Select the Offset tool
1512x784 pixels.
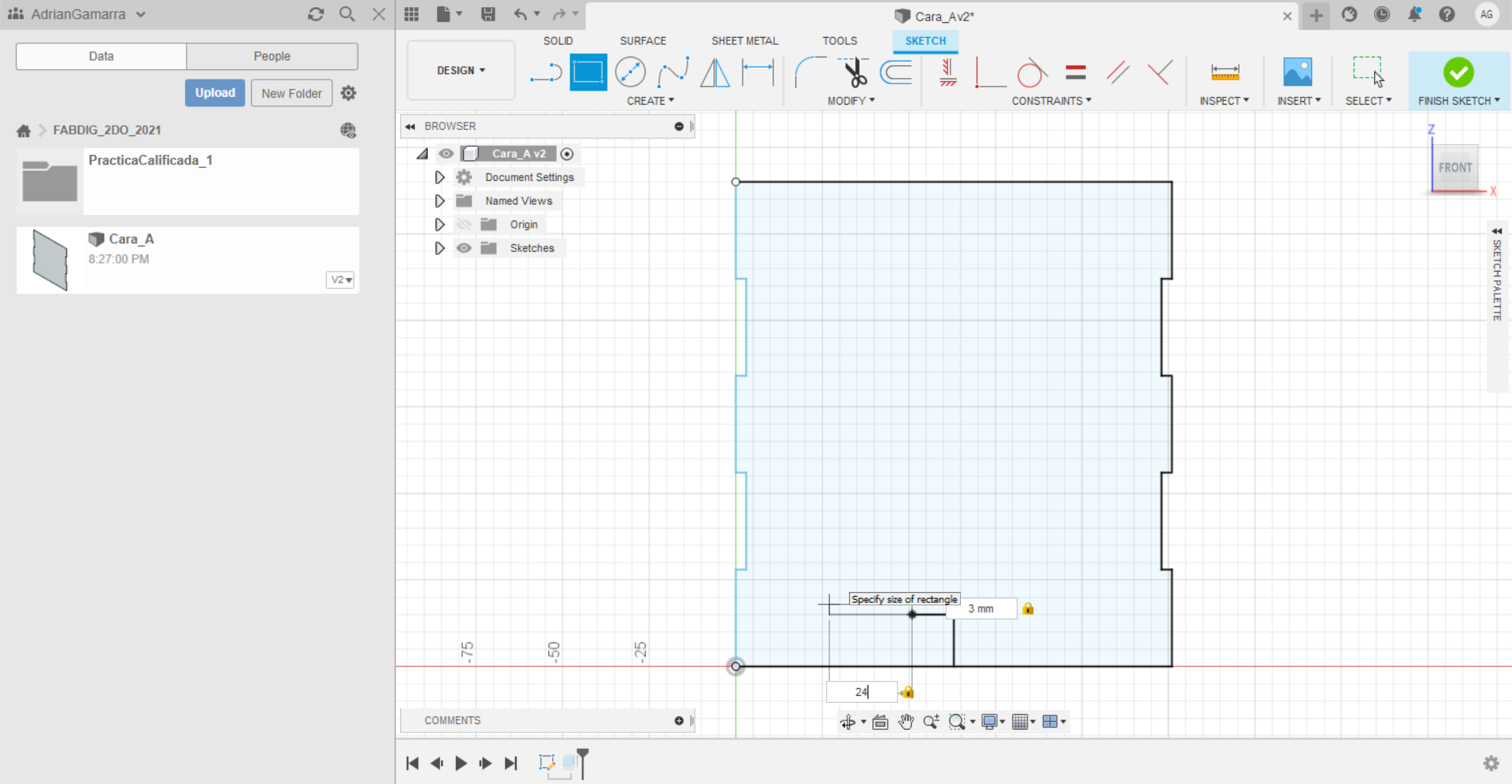[896, 72]
